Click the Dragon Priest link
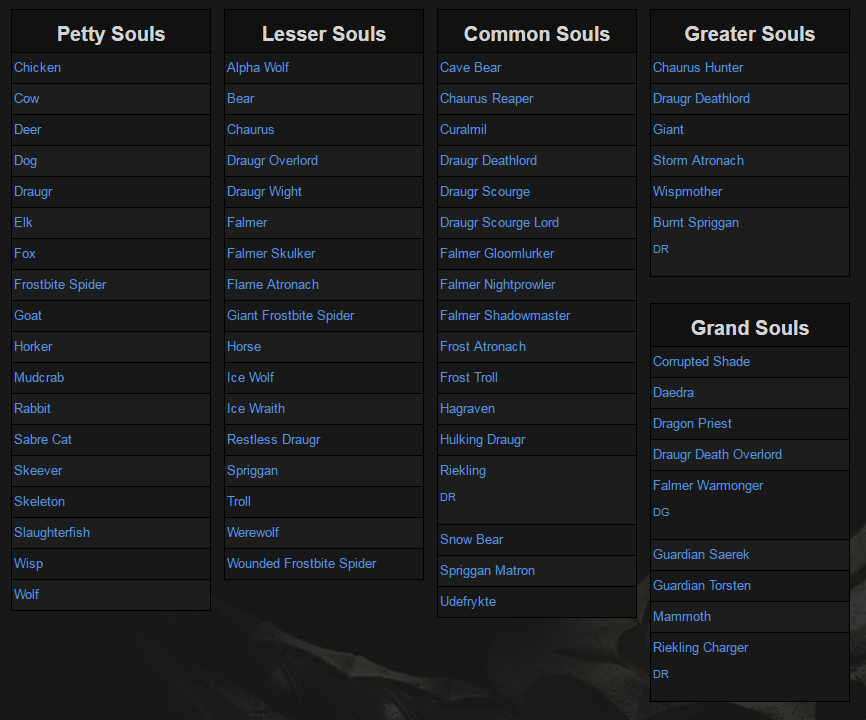866x720 pixels. 692,424
